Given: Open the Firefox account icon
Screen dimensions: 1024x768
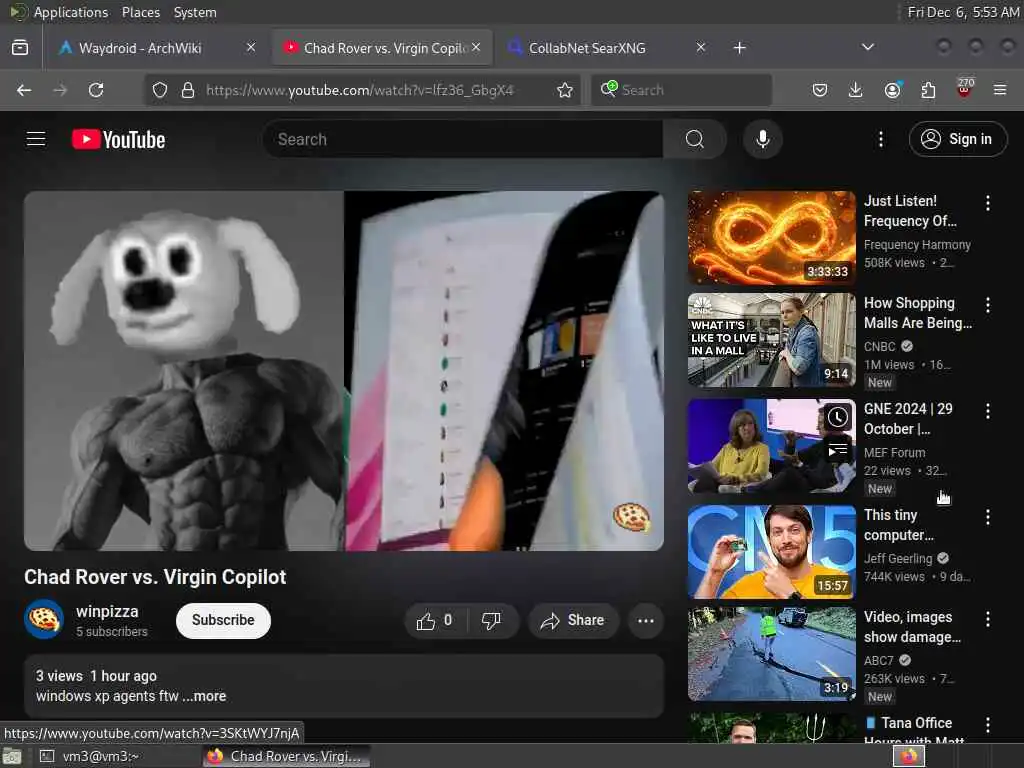Looking at the screenshot, I should [892, 90].
